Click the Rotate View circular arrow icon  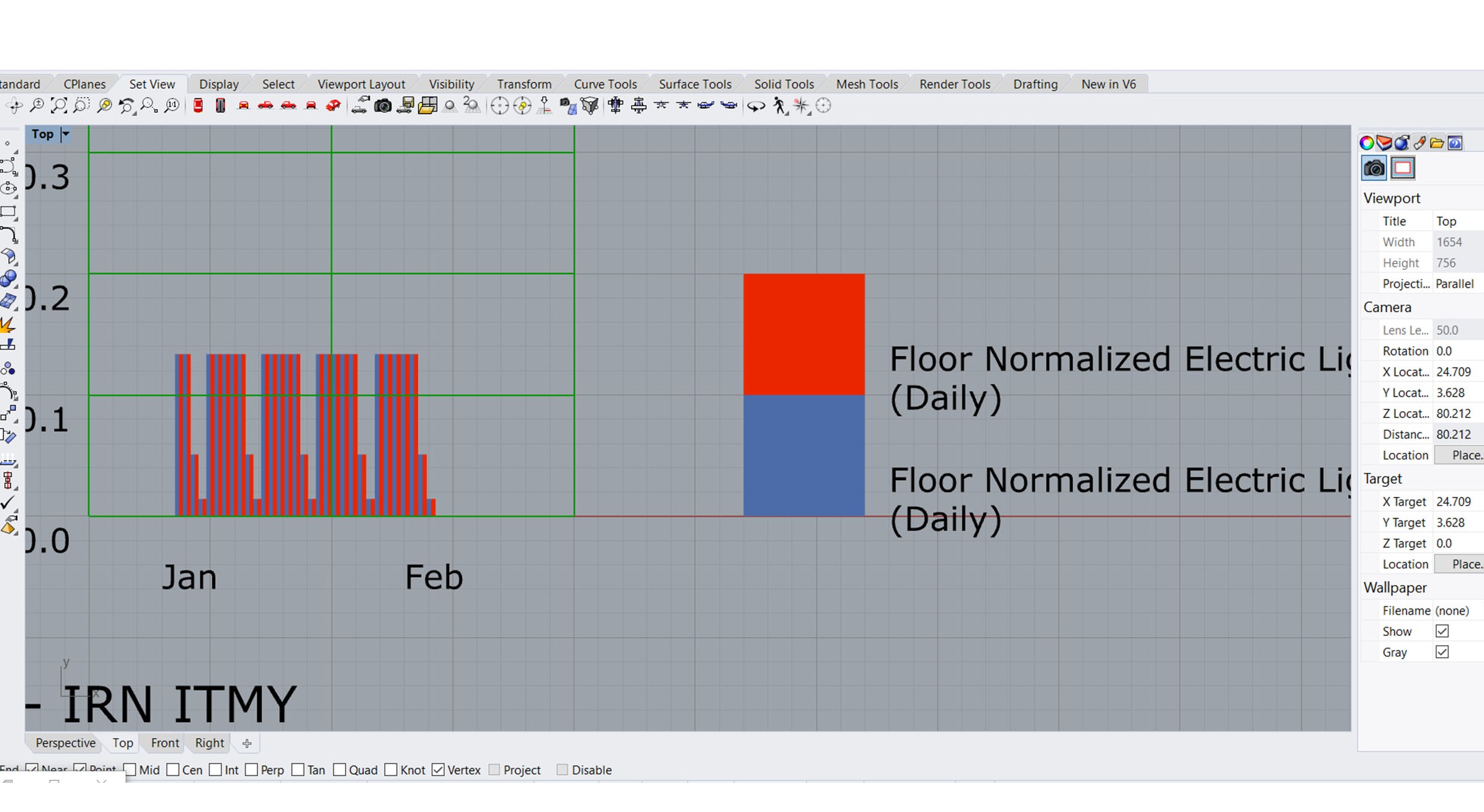[x=756, y=106]
